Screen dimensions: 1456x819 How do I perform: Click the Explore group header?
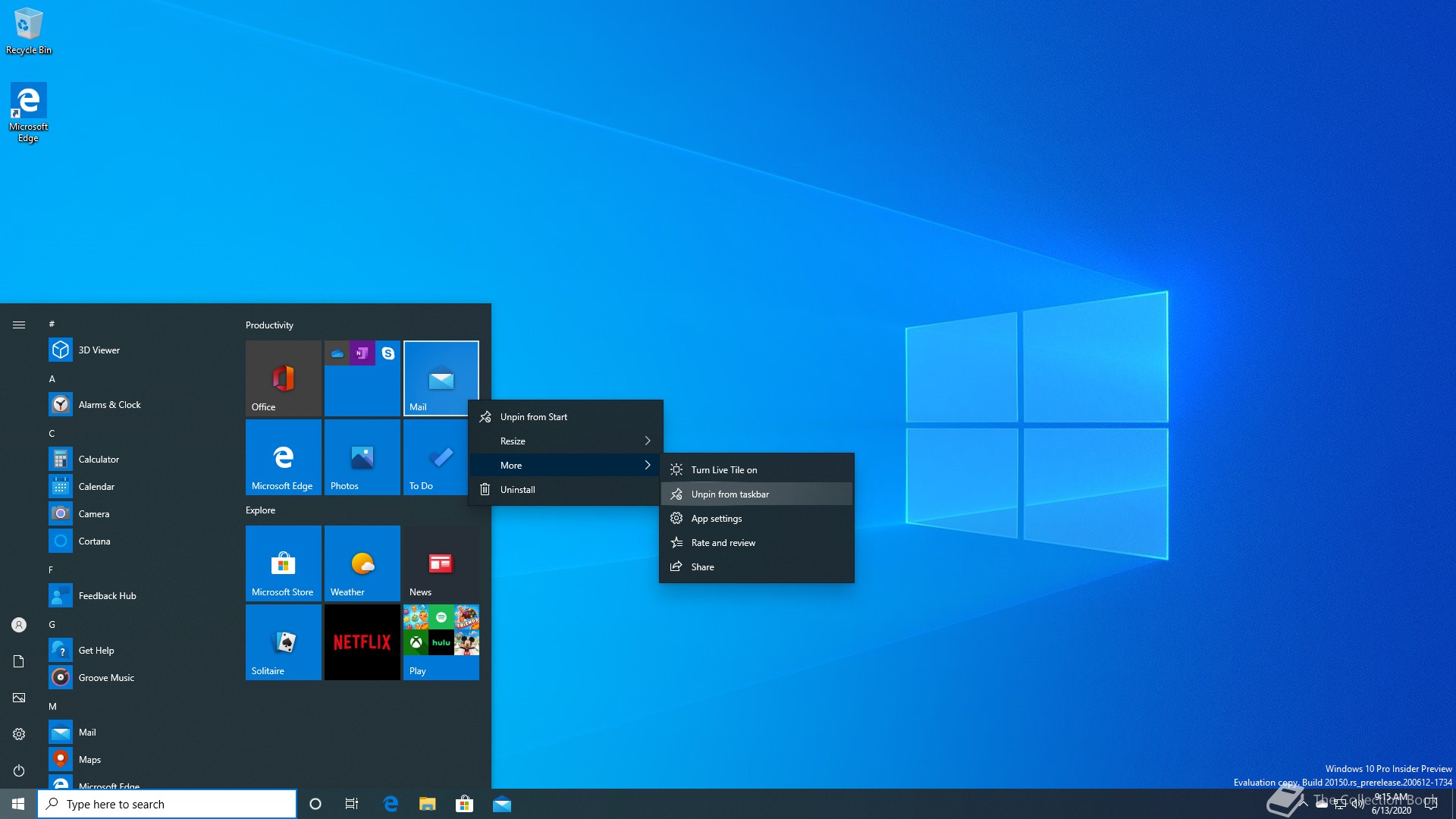point(260,510)
